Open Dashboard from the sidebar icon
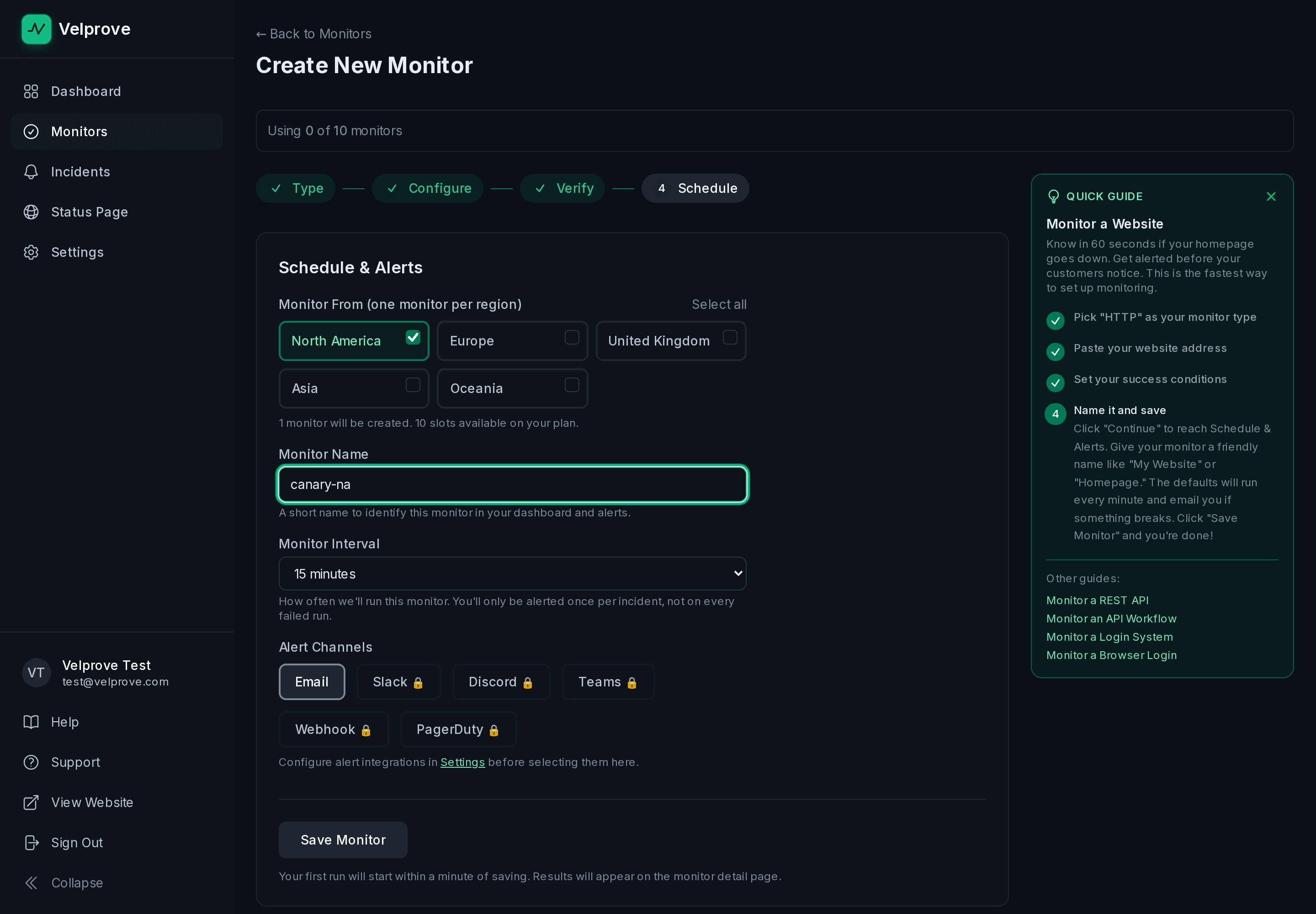The height and width of the screenshot is (914, 1316). pos(31,92)
